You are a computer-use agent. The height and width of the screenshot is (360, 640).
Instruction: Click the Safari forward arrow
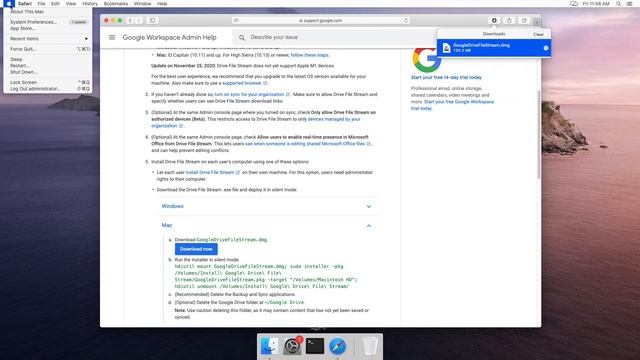point(139,20)
